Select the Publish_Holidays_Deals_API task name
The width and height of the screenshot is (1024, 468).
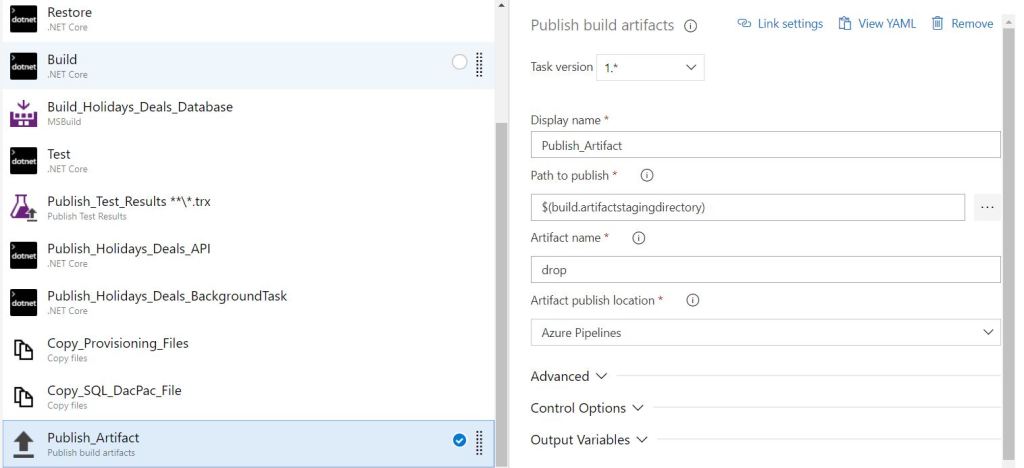click(129, 249)
